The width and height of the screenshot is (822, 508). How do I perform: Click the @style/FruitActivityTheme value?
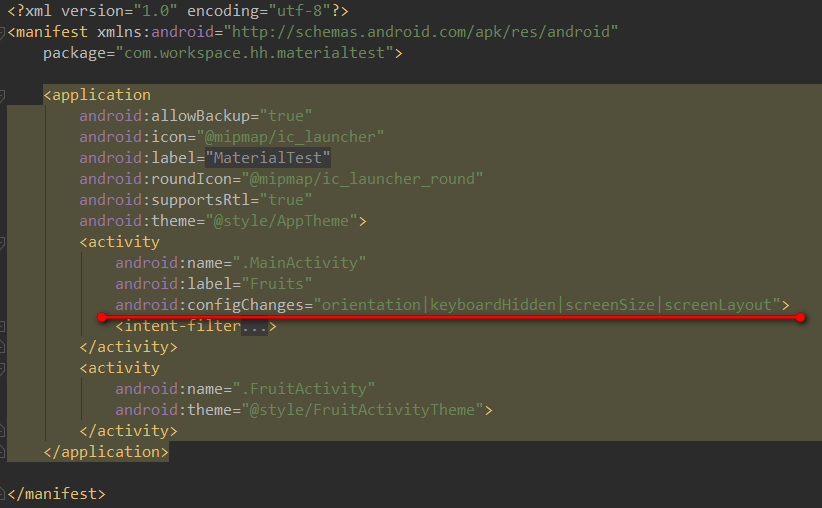click(362, 409)
